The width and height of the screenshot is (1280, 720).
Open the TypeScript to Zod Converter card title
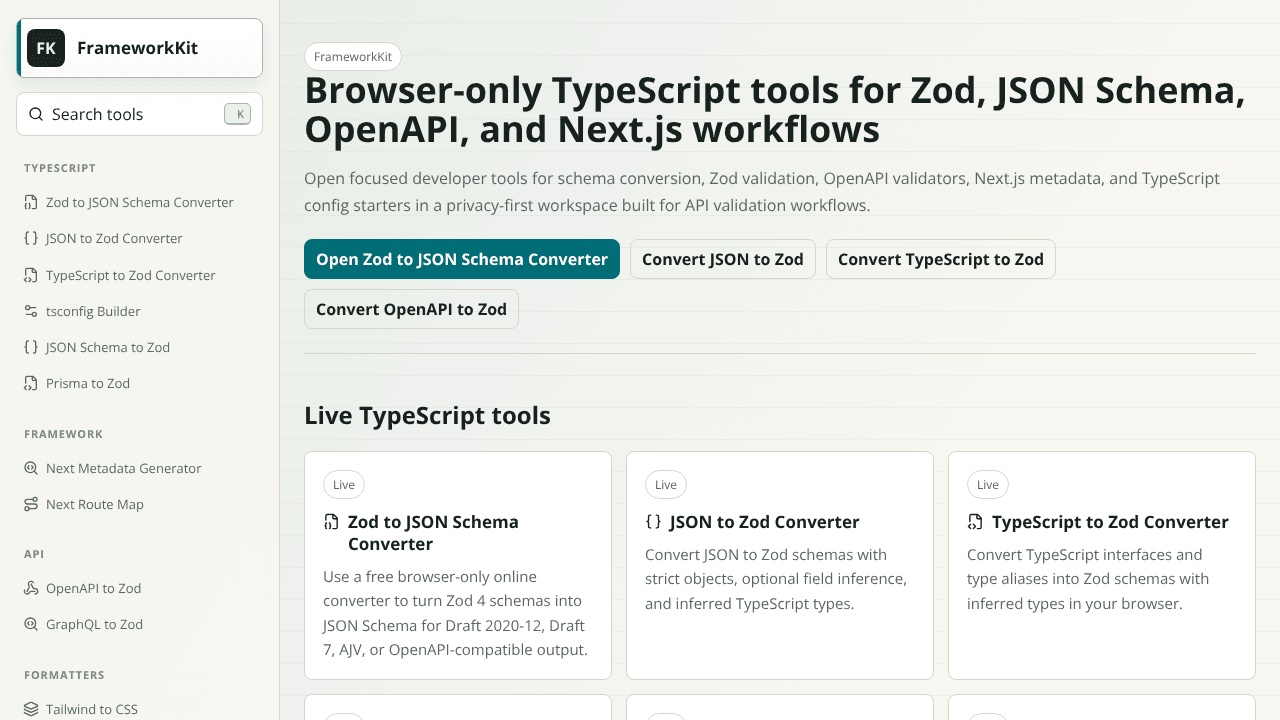(1110, 522)
